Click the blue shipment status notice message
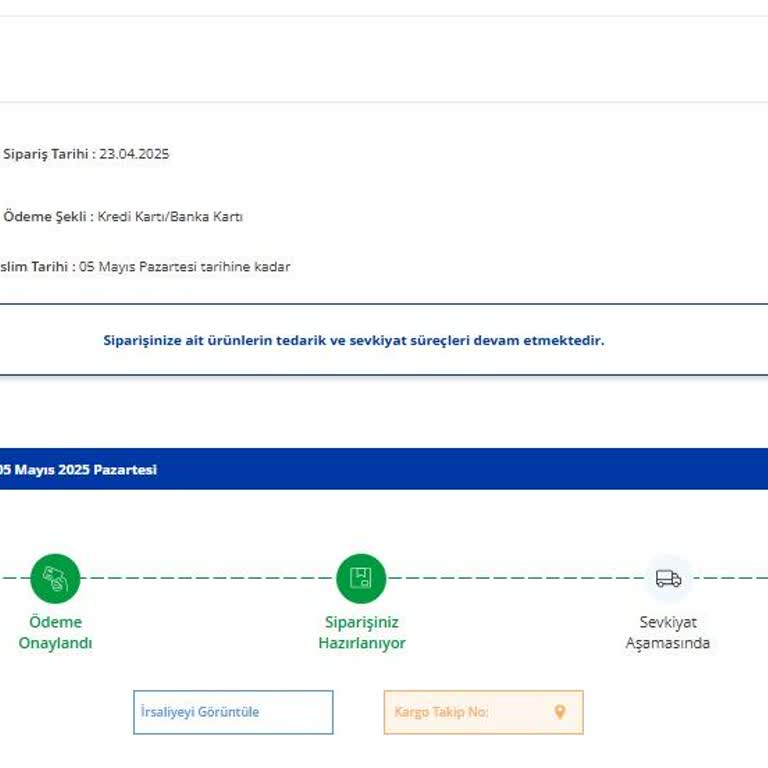 354,340
